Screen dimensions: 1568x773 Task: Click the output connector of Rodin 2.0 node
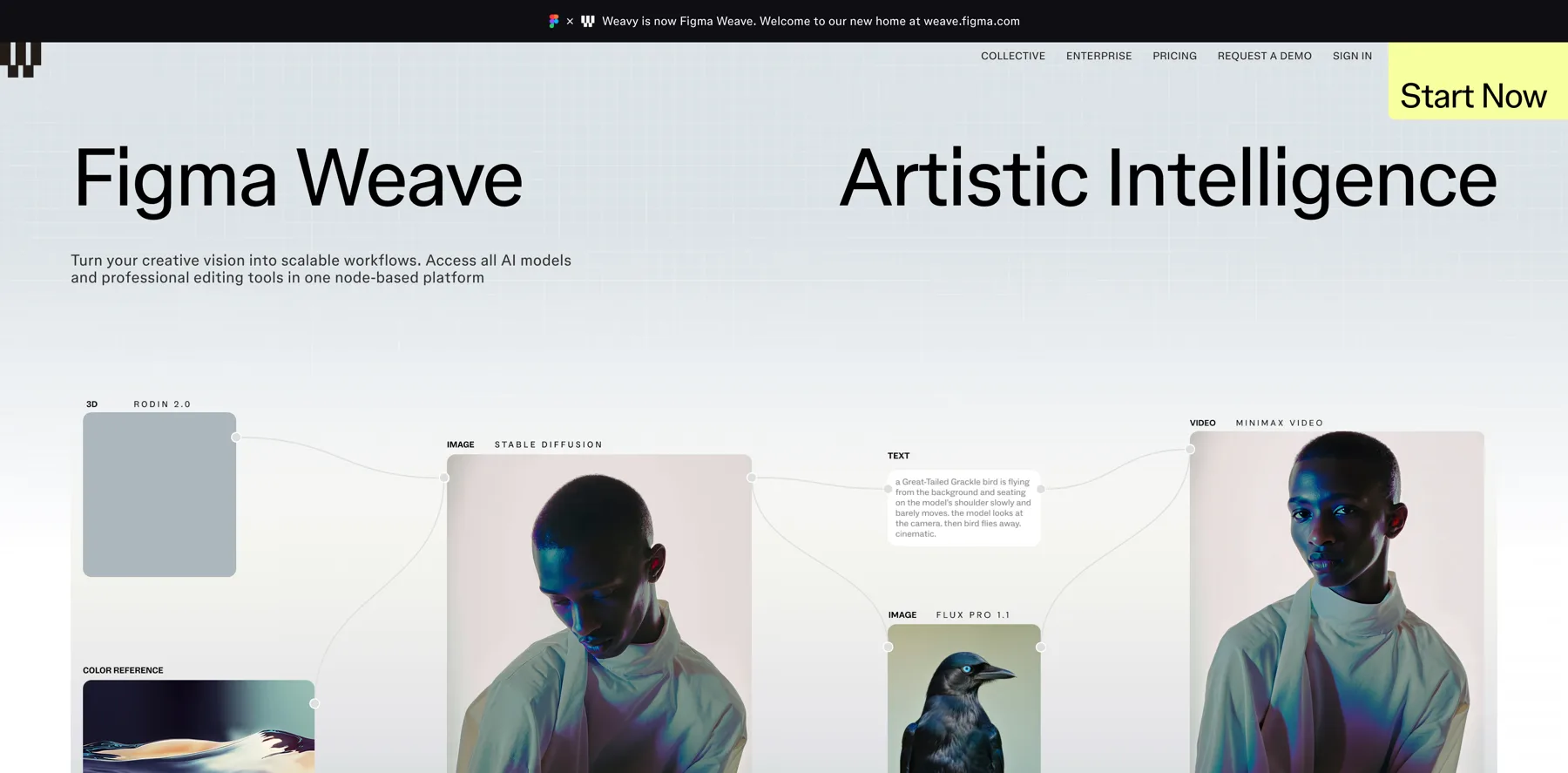pos(236,437)
